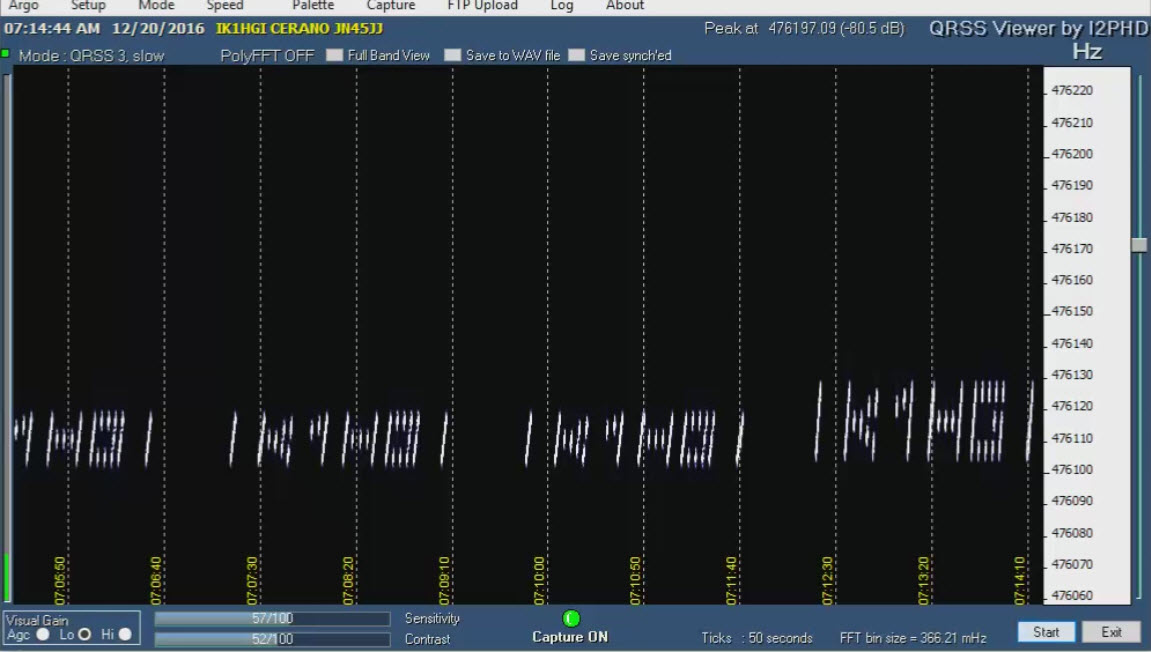Click the Sensitivity slider bar
The height and width of the screenshot is (652, 1151).
point(272,619)
